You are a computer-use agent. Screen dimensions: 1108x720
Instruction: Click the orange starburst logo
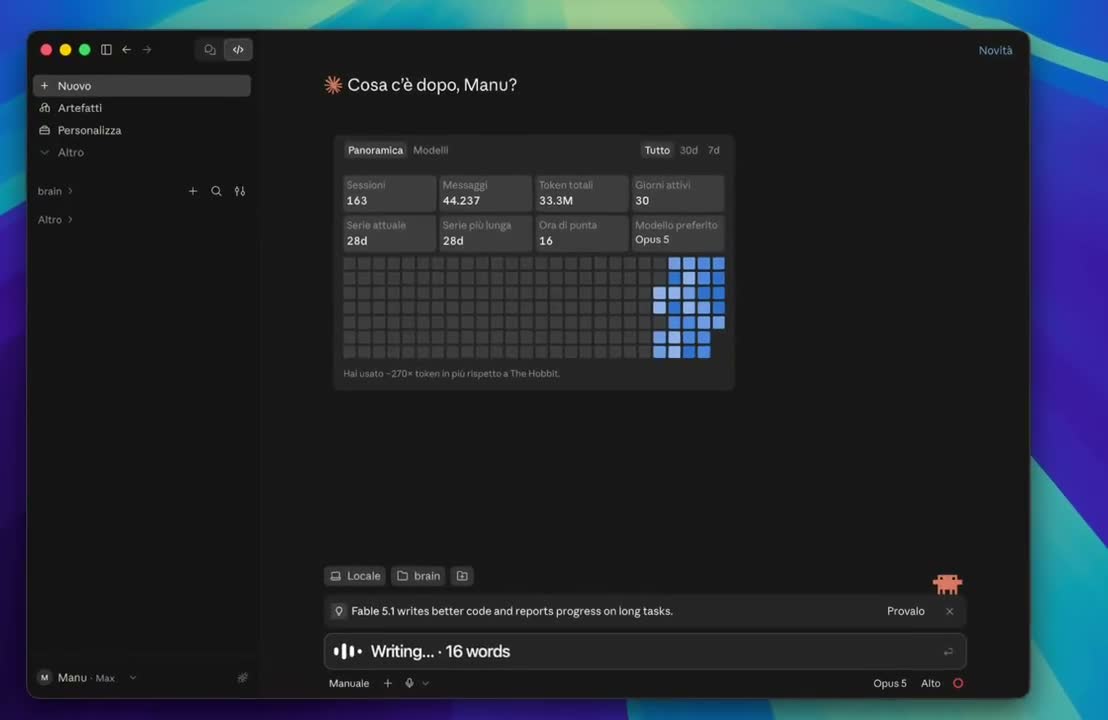[333, 85]
